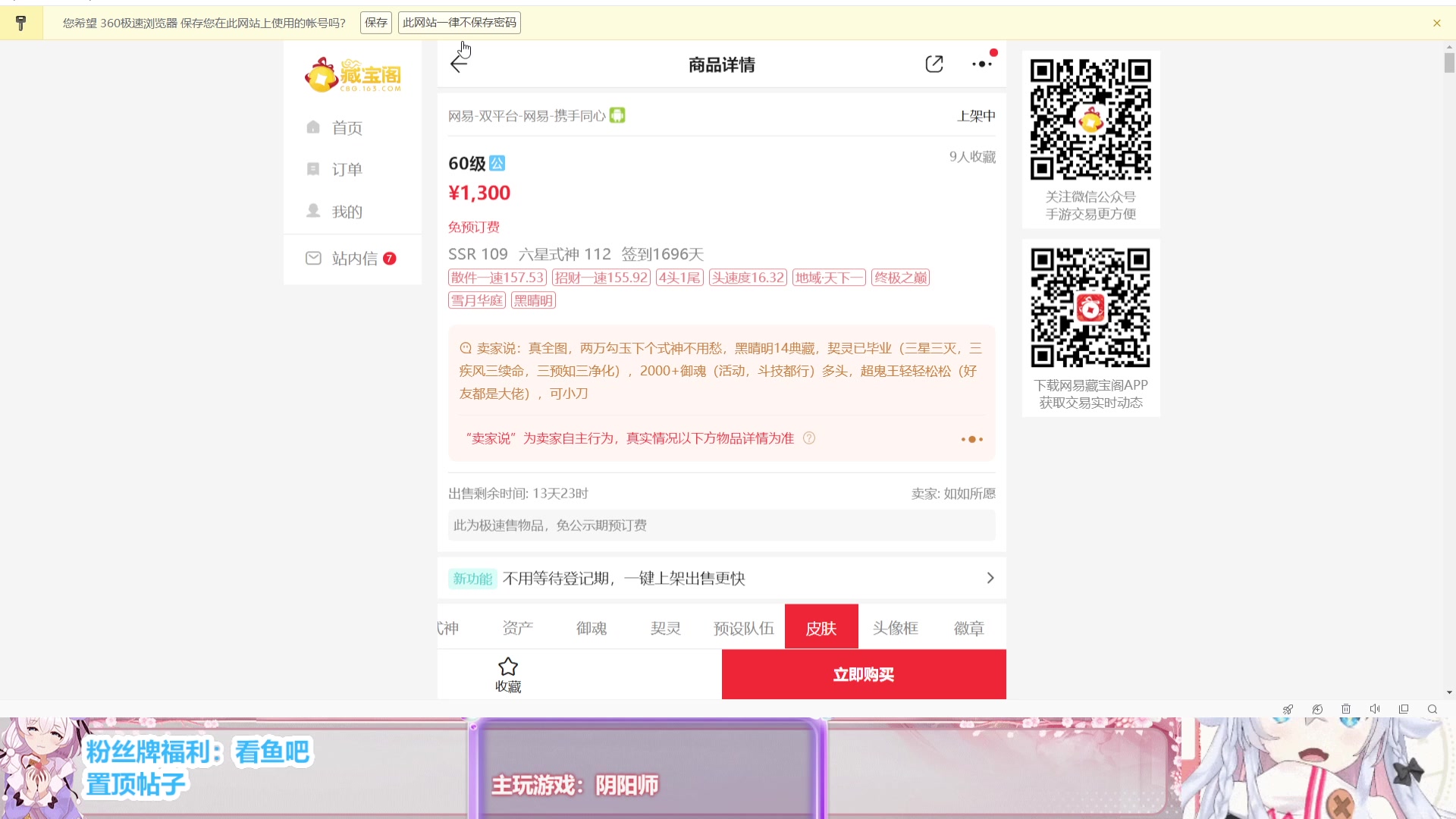Click the 散件一速157.53 tag
Screen dimensions: 1456x819
click(497, 278)
